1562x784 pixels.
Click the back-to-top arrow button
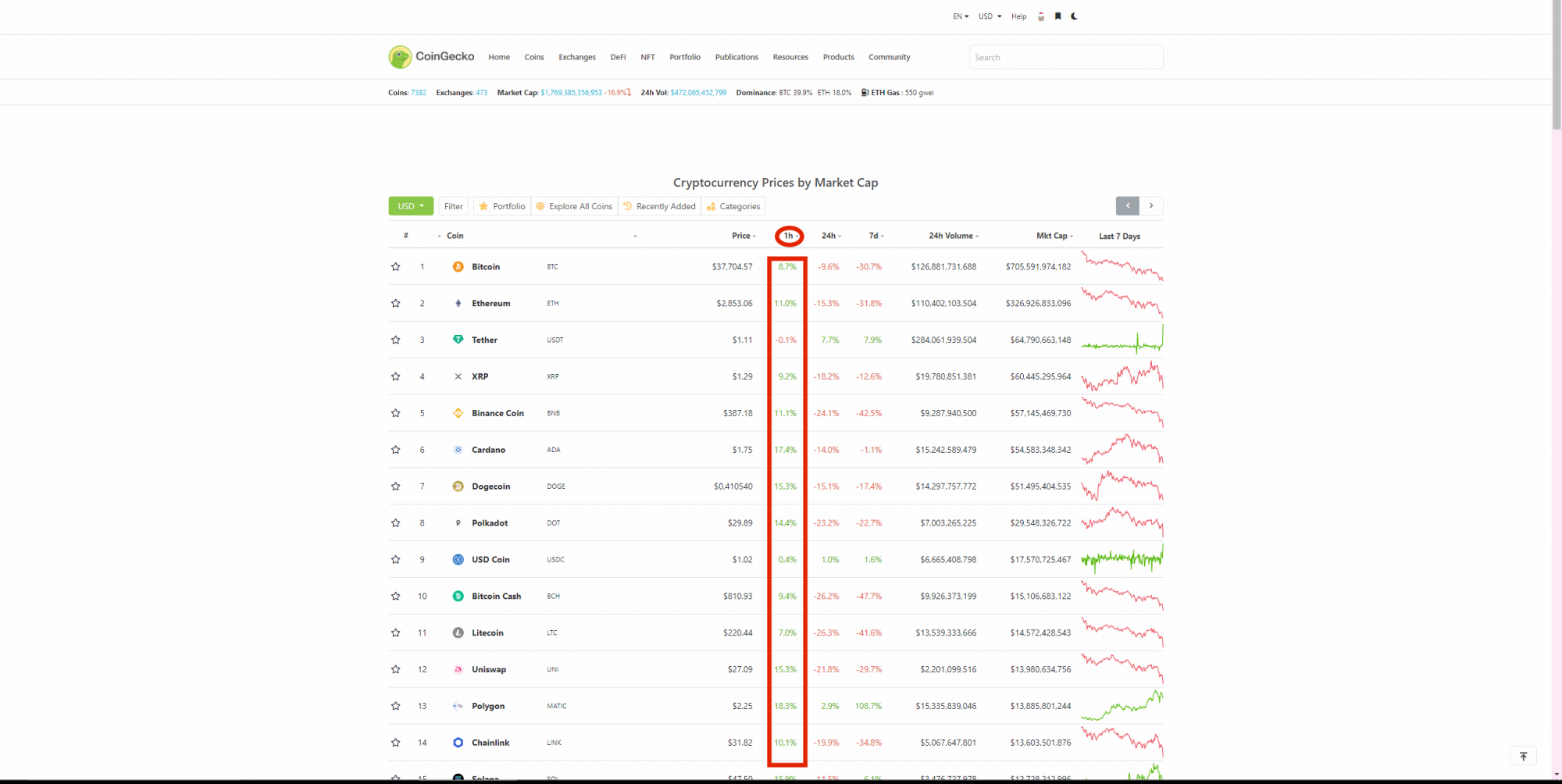pos(1523,756)
